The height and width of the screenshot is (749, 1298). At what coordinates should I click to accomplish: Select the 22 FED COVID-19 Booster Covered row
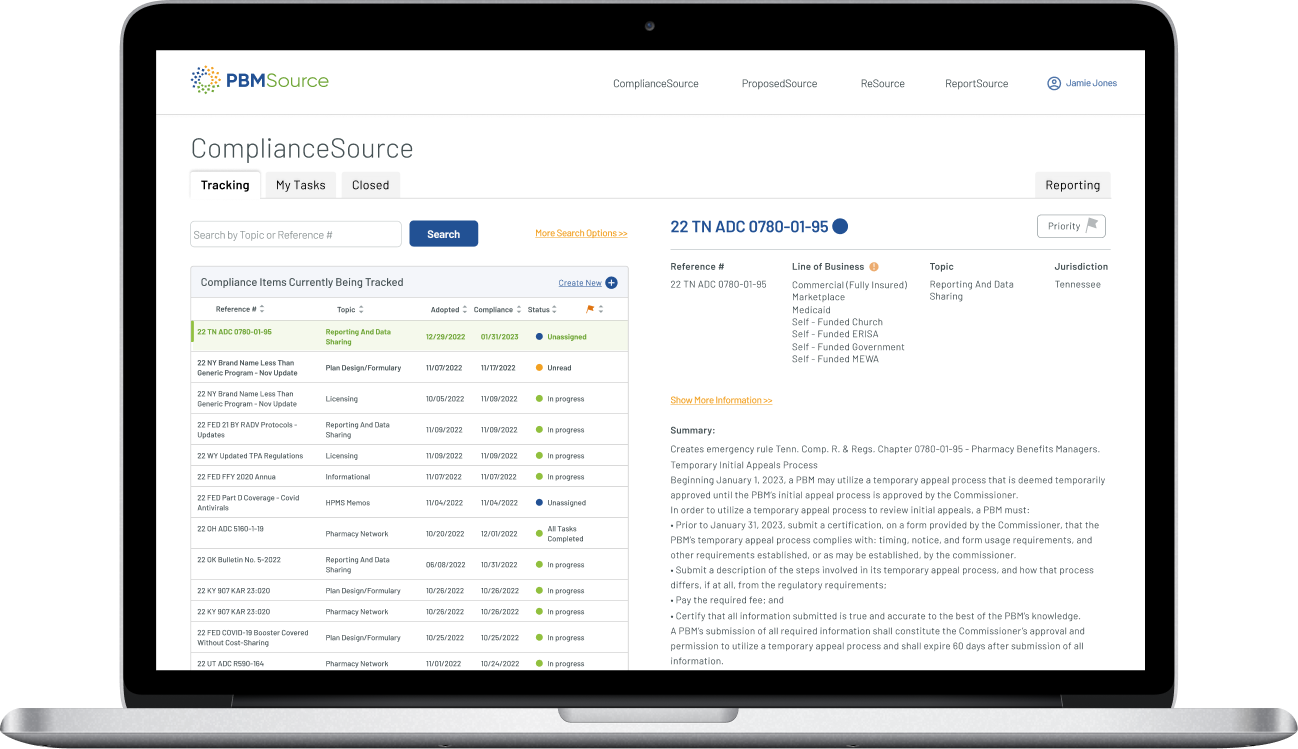click(x=410, y=638)
